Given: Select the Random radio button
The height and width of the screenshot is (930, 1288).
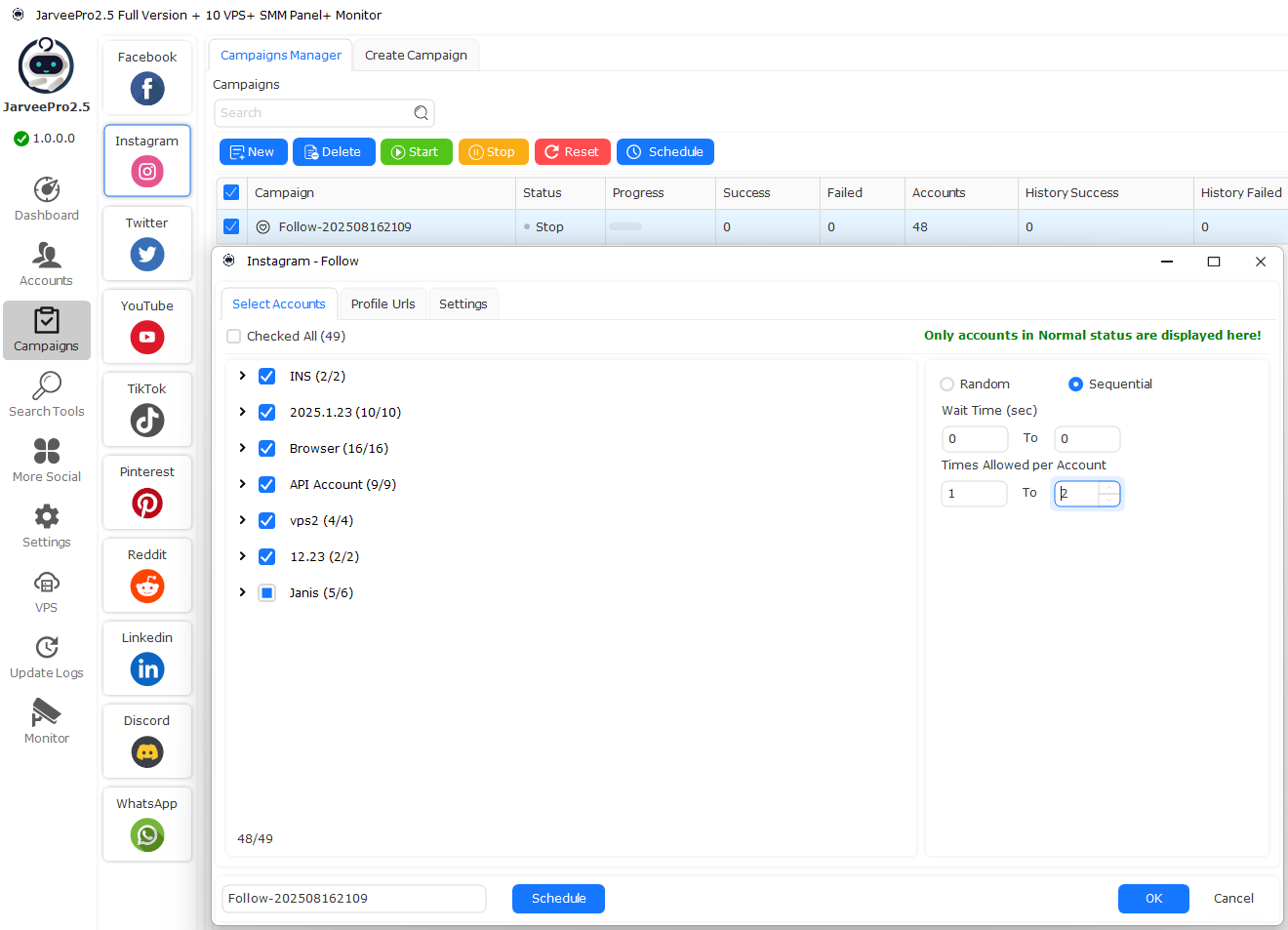Looking at the screenshot, I should pyautogui.click(x=946, y=384).
